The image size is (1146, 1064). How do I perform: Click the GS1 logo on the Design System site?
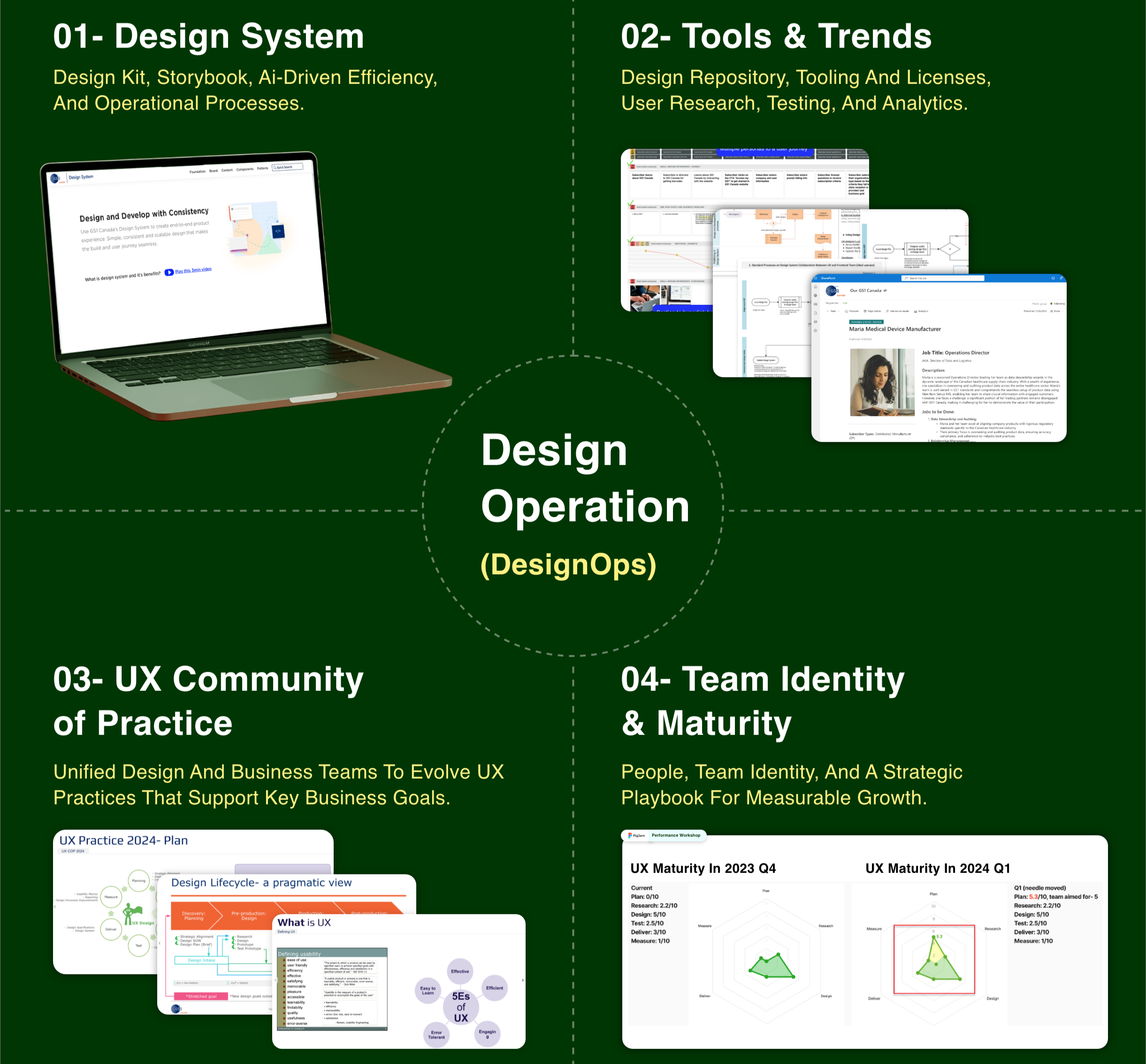point(56,178)
